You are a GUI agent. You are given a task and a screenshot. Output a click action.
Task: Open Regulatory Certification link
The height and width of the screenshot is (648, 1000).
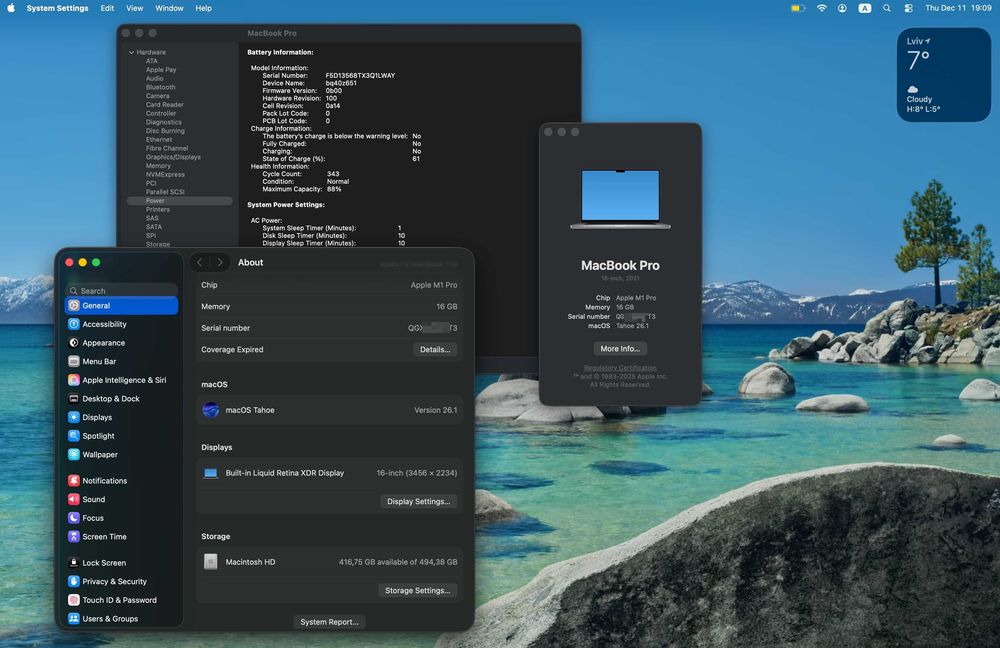(x=620, y=368)
